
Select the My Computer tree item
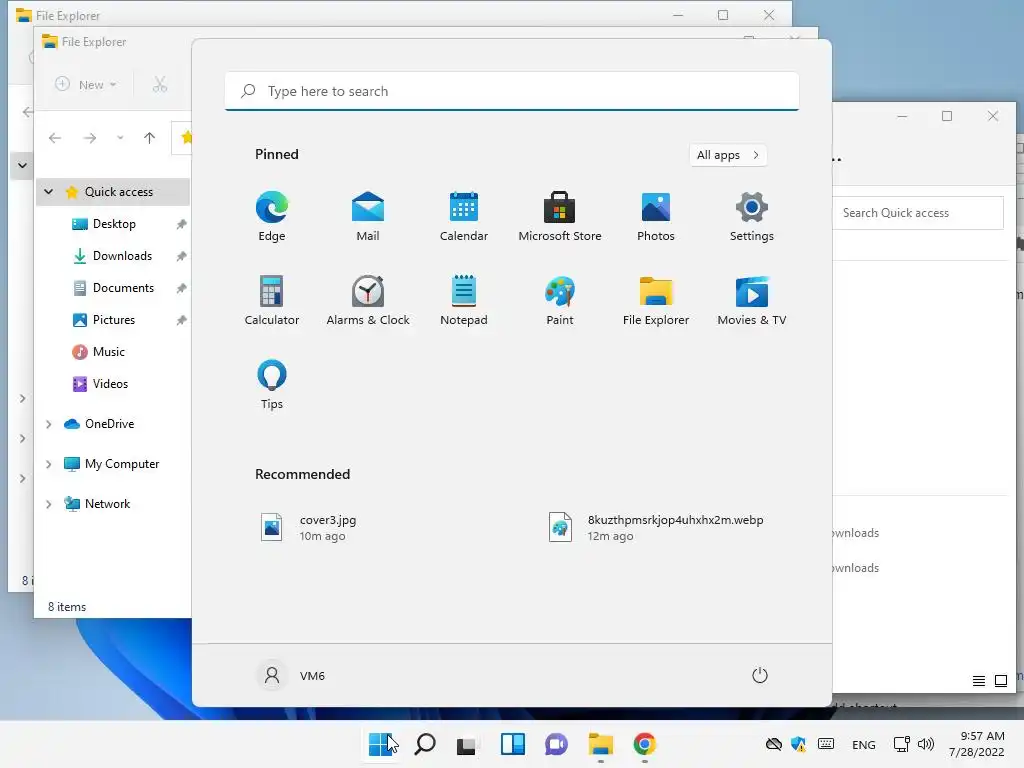111,464
